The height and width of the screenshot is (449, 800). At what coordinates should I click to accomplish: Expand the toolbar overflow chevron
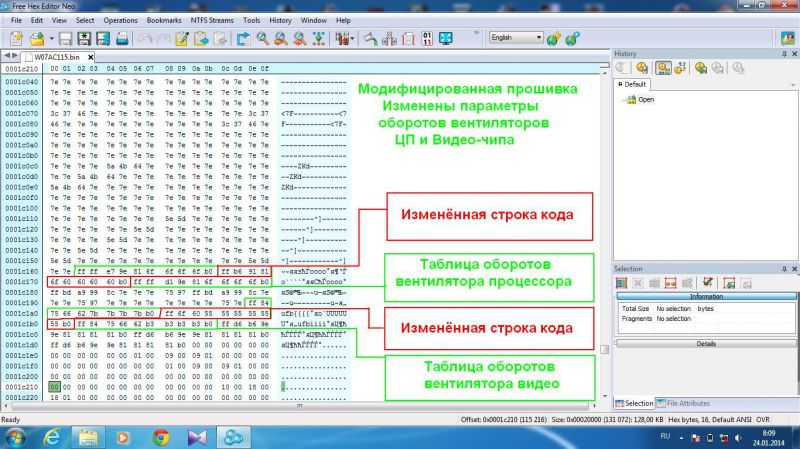(x=477, y=33)
